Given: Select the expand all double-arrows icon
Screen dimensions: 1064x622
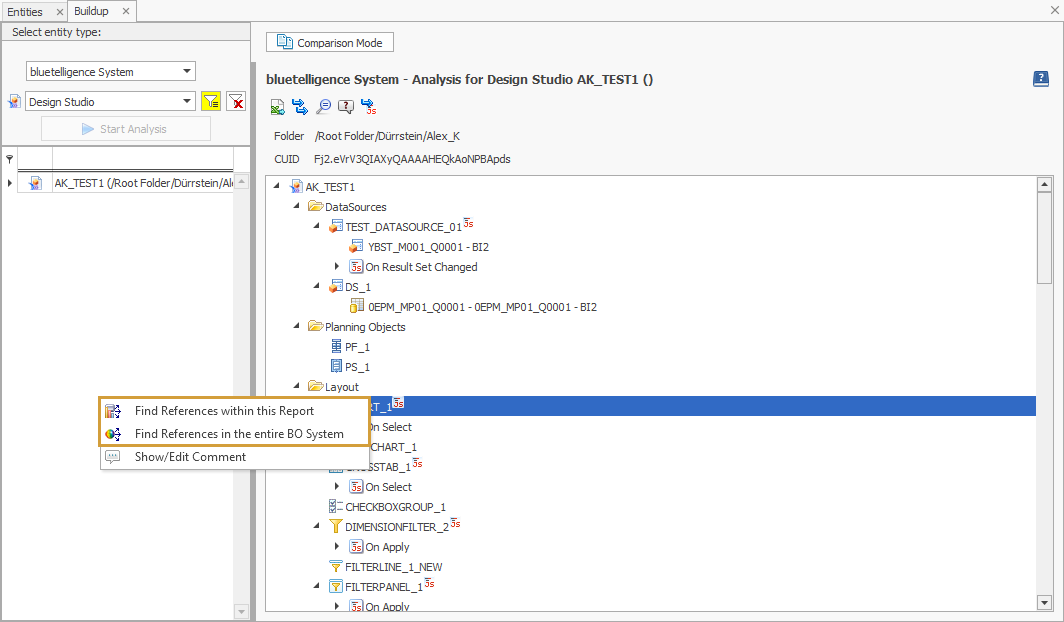Looking at the screenshot, I should coord(299,106).
